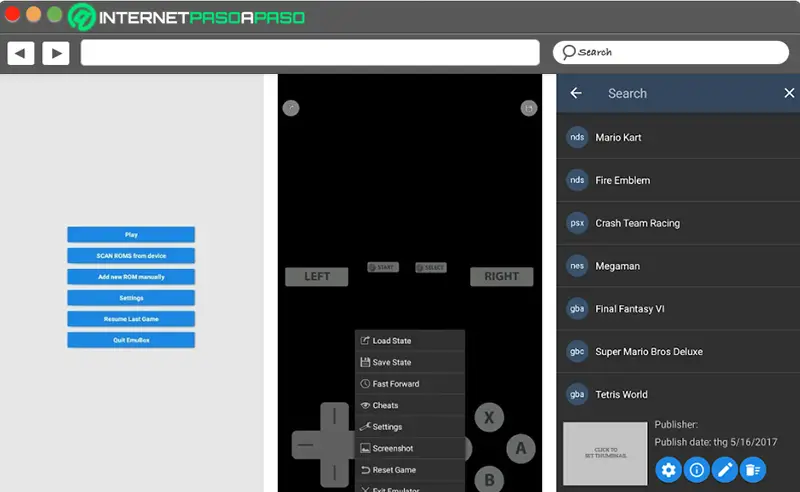Click the nds badge beside Mario Kart

click(x=577, y=137)
